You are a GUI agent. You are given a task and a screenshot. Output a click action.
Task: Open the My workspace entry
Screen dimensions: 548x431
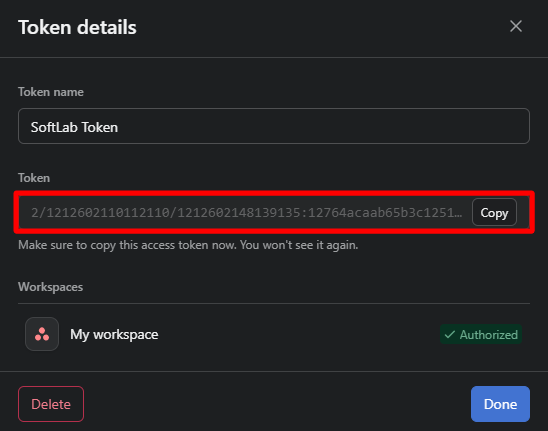click(x=114, y=335)
